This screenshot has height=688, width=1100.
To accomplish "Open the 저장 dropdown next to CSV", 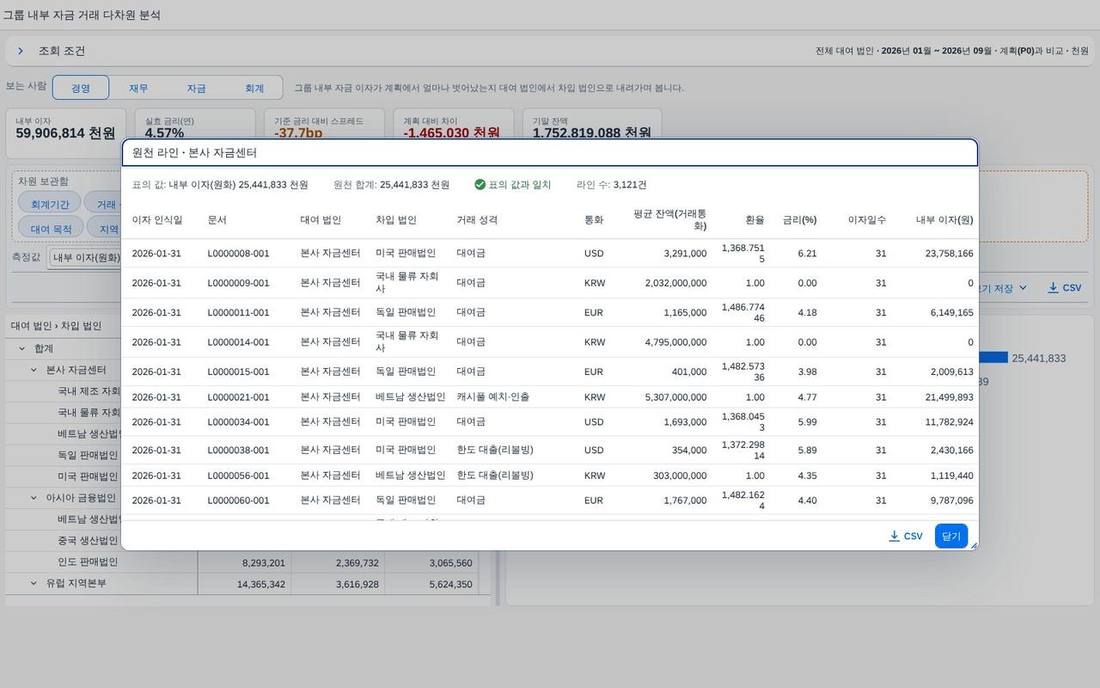I will pos(1004,288).
